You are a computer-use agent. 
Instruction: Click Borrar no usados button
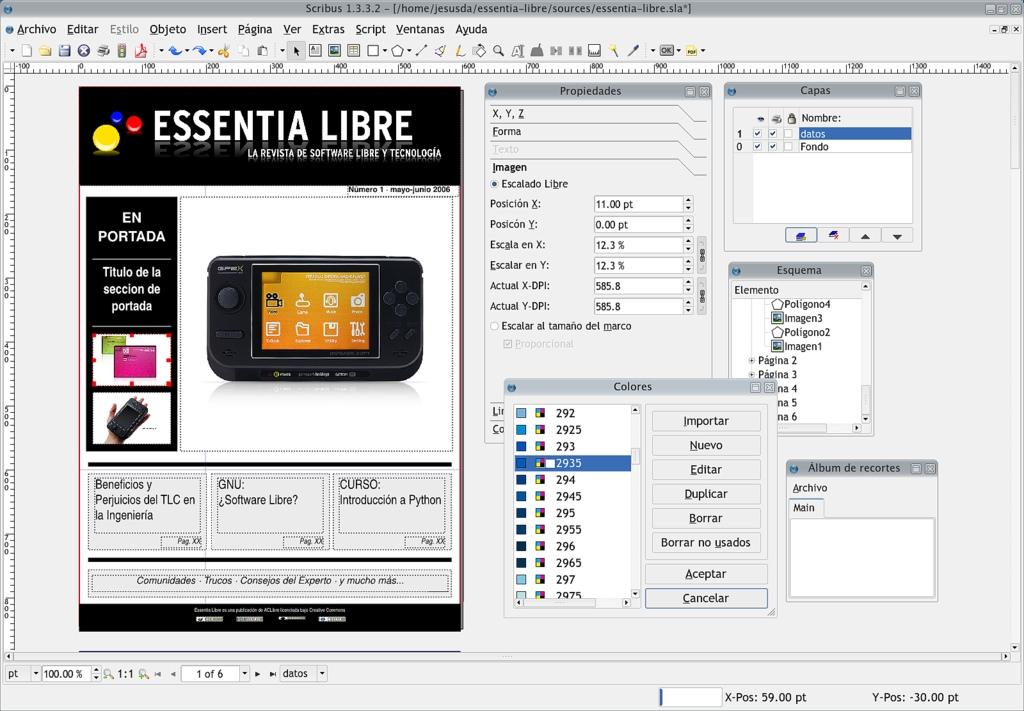tap(706, 543)
